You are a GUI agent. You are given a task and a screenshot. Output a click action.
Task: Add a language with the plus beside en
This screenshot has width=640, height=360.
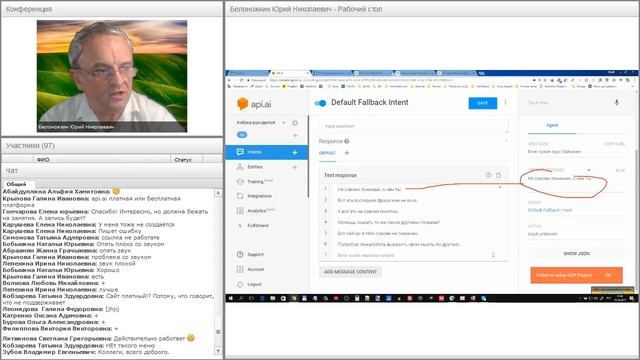pyautogui.click(x=295, y=135)
